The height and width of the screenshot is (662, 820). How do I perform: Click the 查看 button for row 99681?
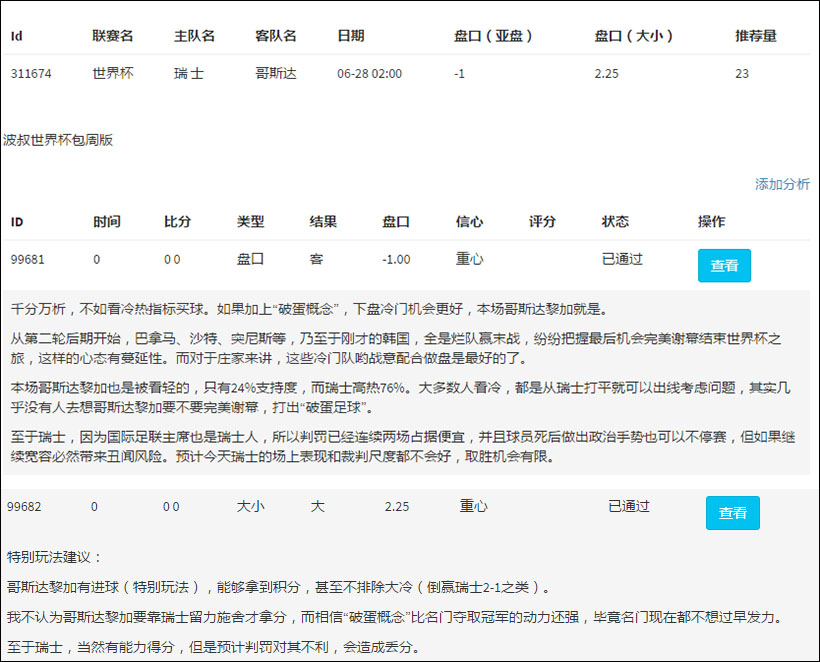click(724, 266)
